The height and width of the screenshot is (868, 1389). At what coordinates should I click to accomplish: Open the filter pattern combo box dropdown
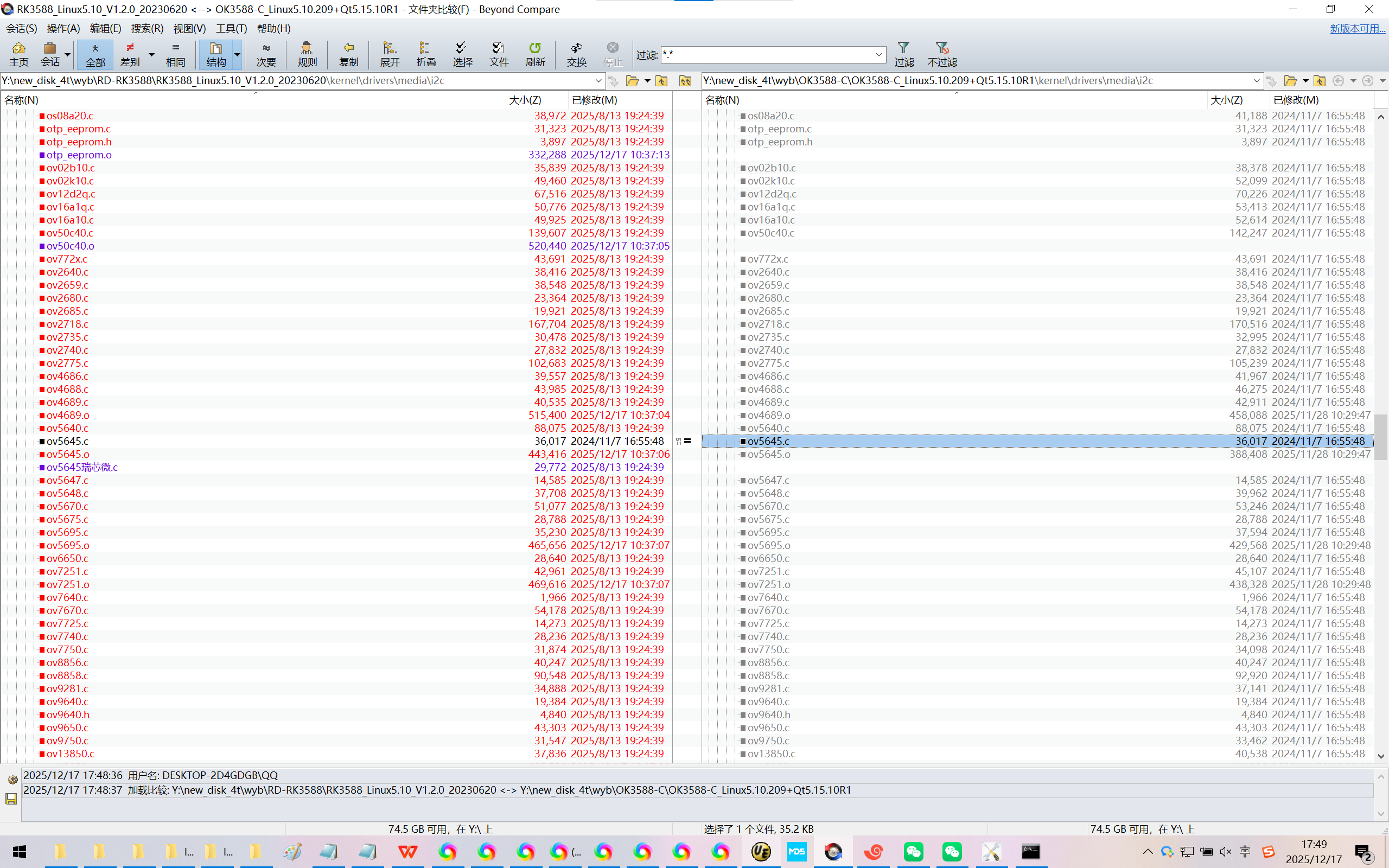click(x=878, y=55)
